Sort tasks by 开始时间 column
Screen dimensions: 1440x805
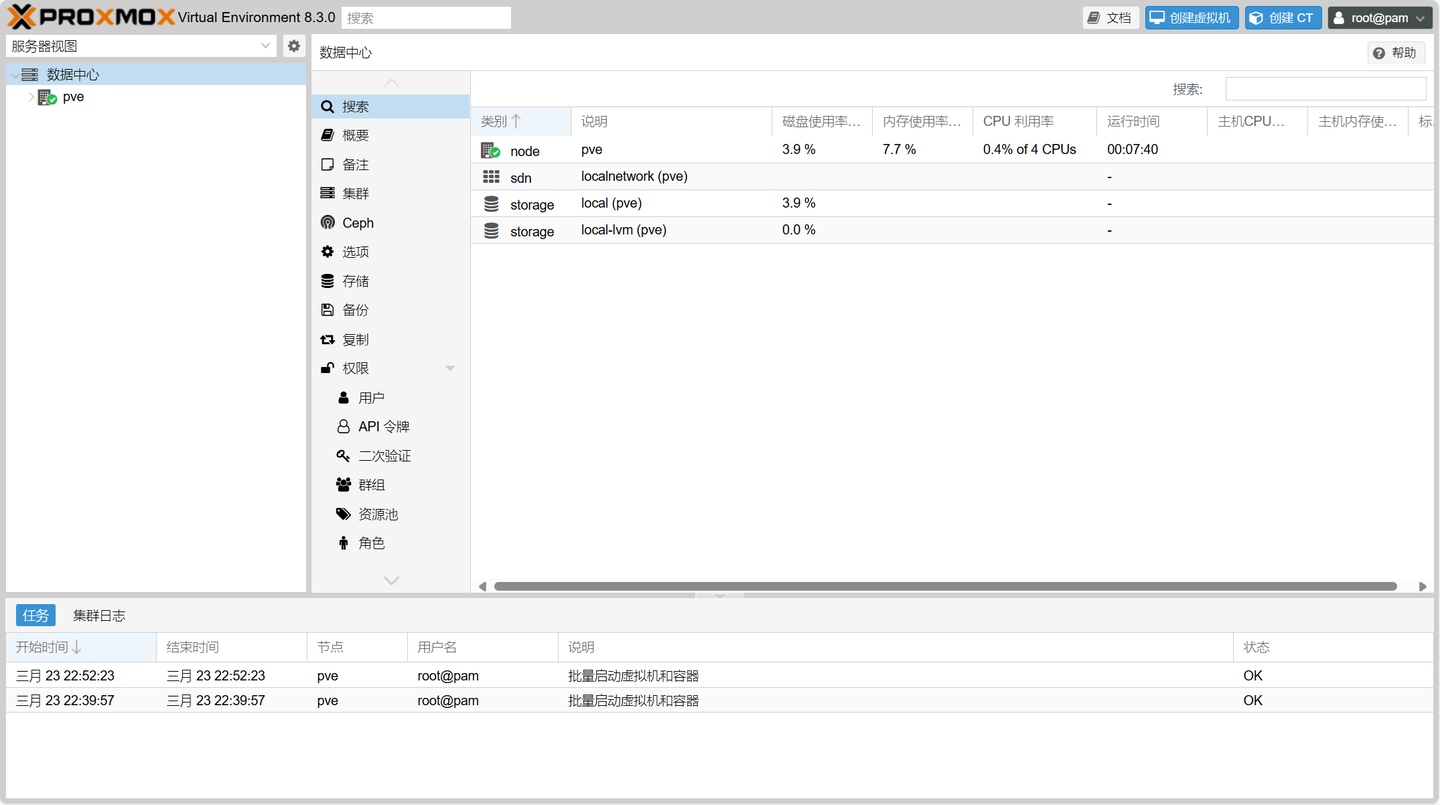click(x=81, y=647)
